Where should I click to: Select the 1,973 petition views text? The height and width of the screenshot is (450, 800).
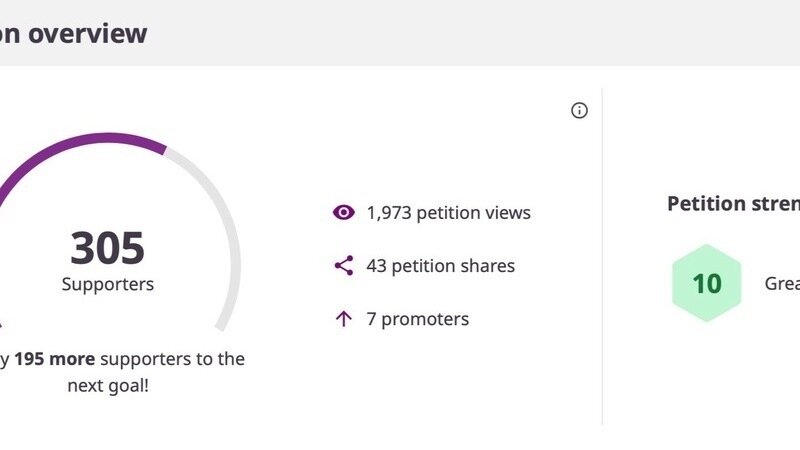point(448,212)
